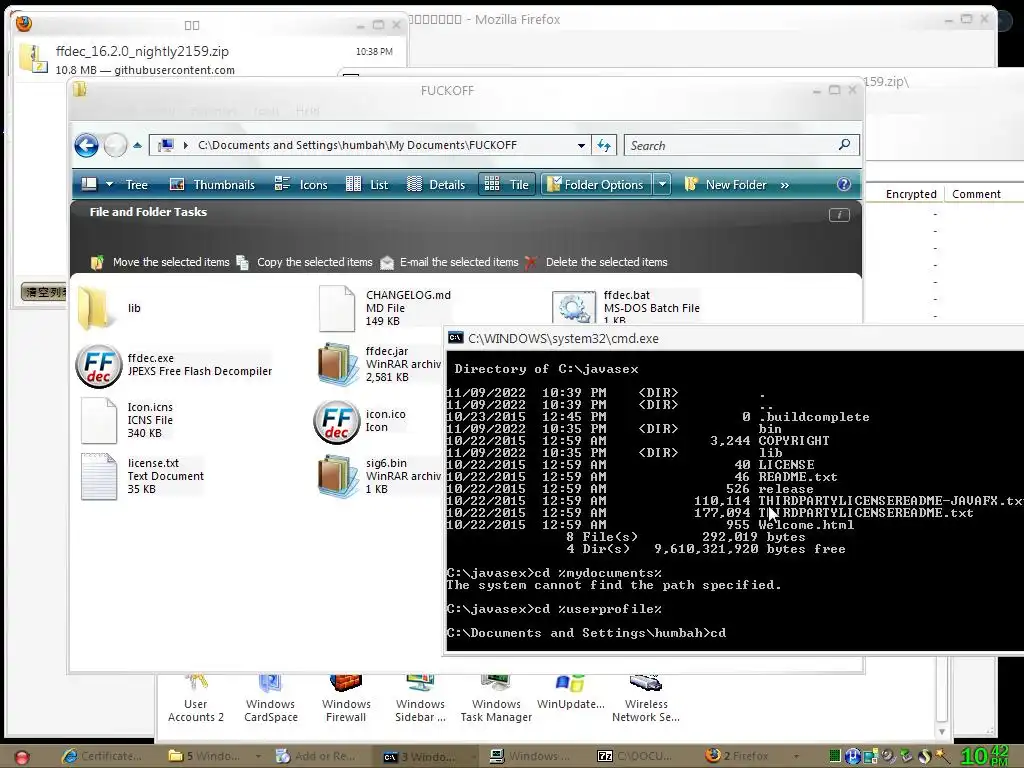
Task: Open Folder Options
Action: 596,185
